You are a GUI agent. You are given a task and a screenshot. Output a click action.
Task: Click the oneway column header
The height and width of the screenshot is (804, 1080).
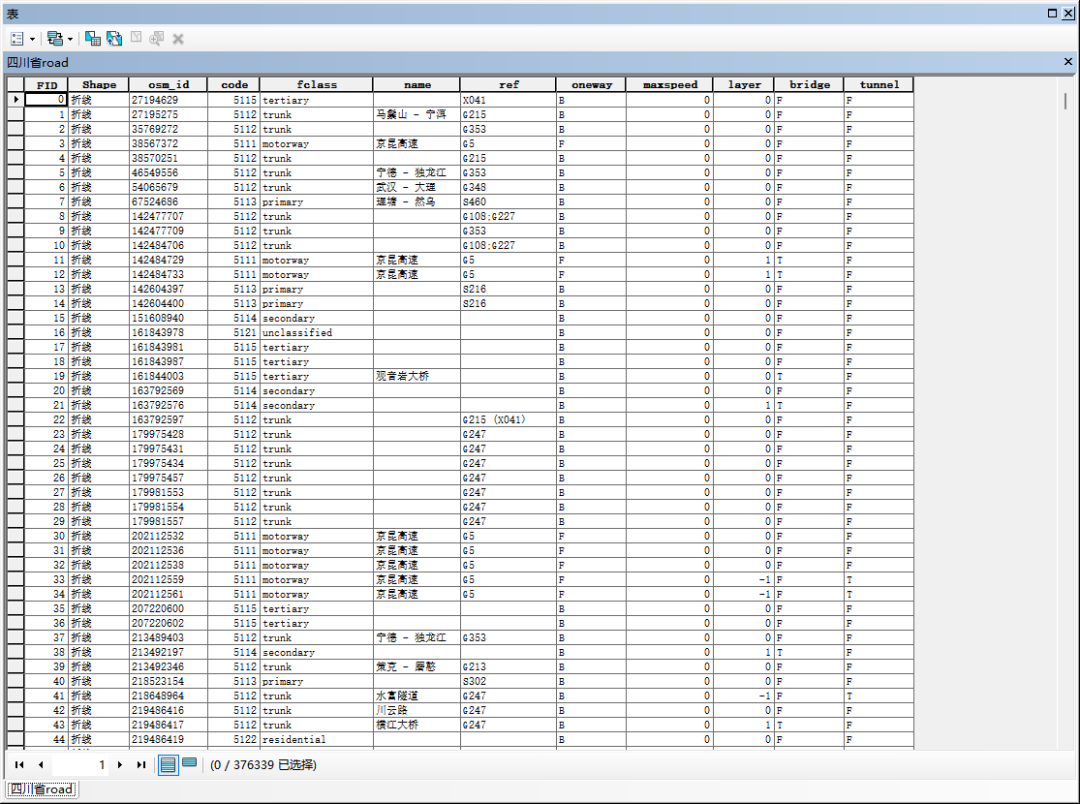point(591,85)
